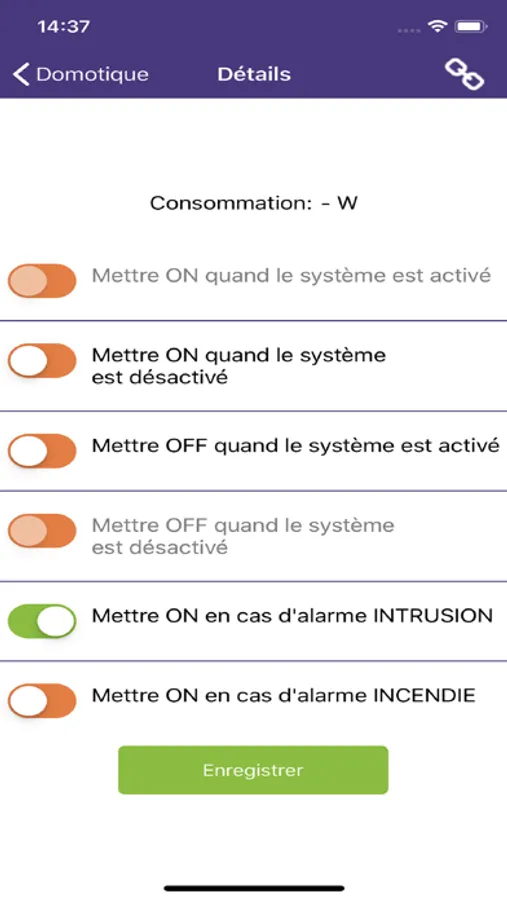Screen dimensions: 507x900
Task: Disable ON for INTRUSION alarm switch
Action: tap(42, 620)
